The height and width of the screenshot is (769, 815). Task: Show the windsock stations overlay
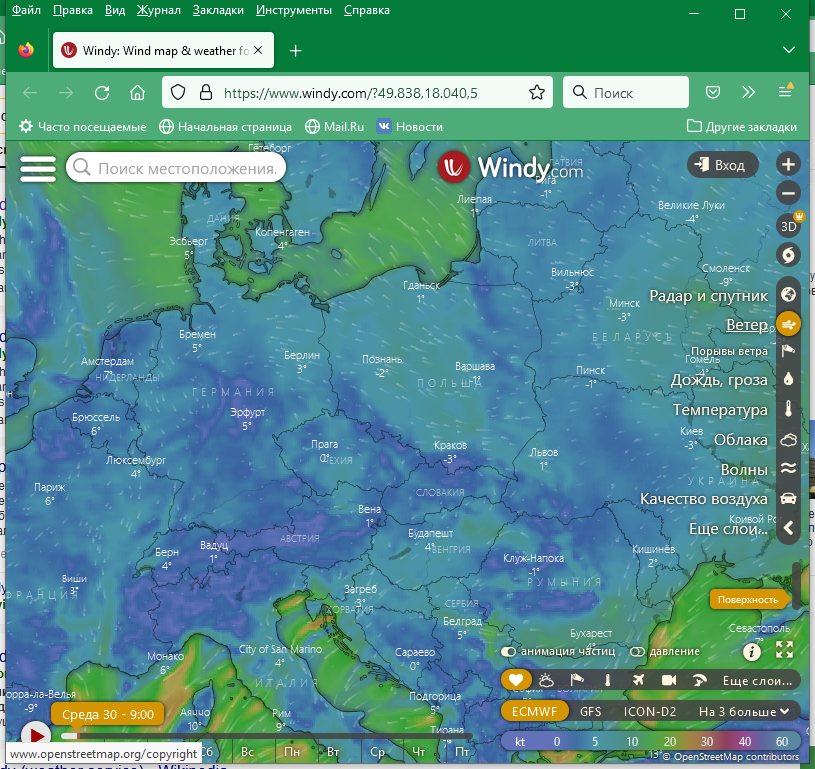pyautogui.click(x=577, y=680)
